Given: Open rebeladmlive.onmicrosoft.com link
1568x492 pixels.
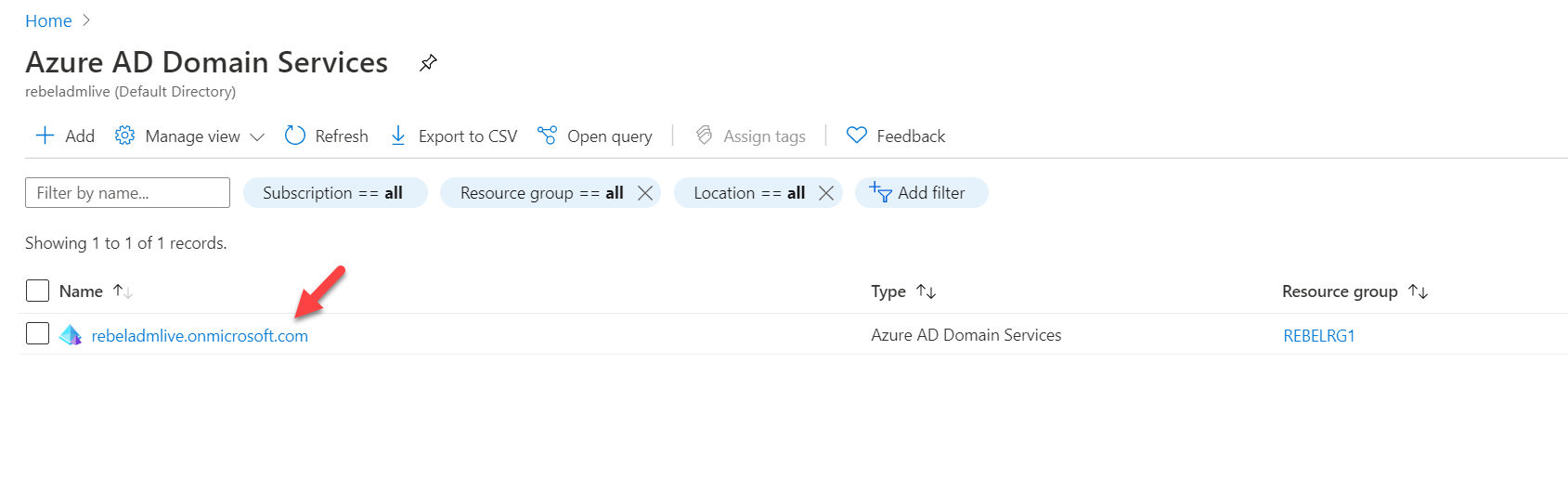Looking at the screenshot, I should tap(200, 336).
